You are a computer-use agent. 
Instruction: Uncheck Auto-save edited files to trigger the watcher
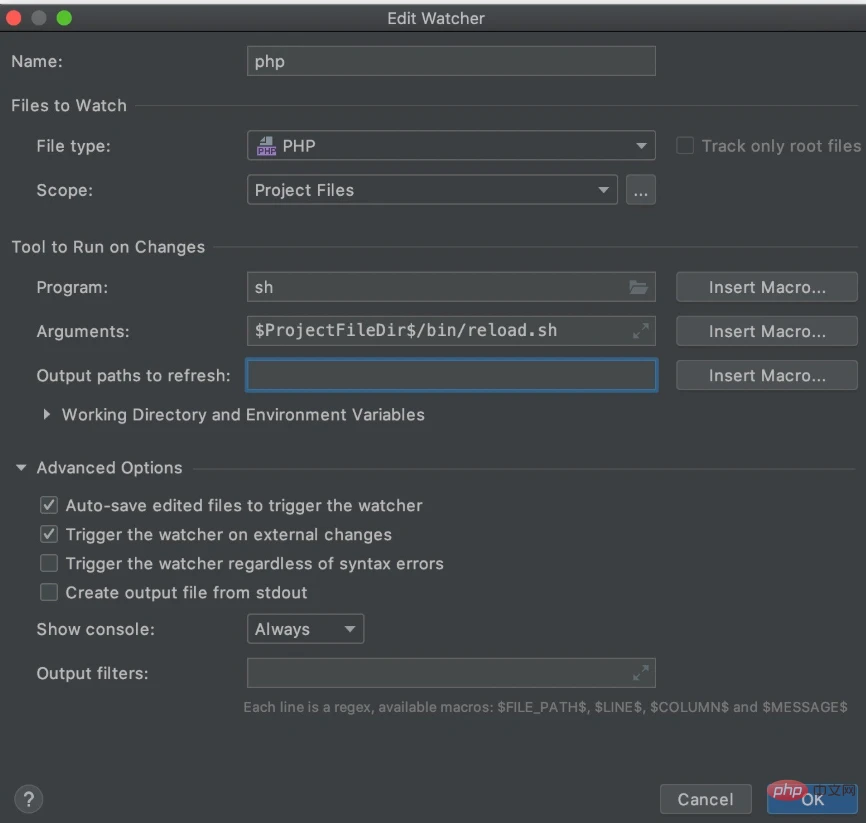pyautogui.click(x=49, y=505)
